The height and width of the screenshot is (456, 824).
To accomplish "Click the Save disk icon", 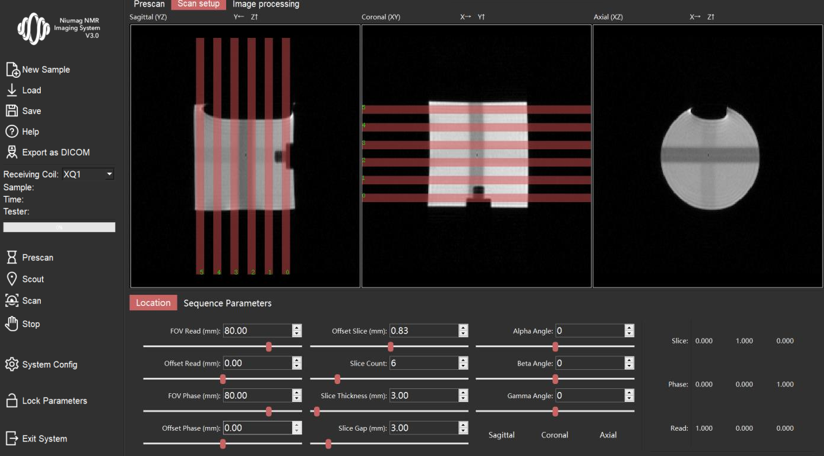I will pos(12,111).
